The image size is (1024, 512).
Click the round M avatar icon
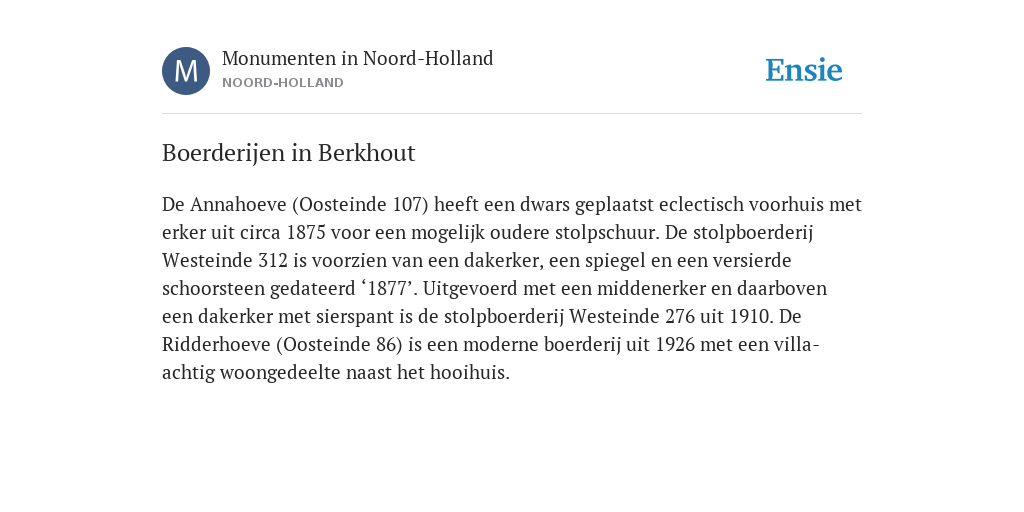pos(186,71)
